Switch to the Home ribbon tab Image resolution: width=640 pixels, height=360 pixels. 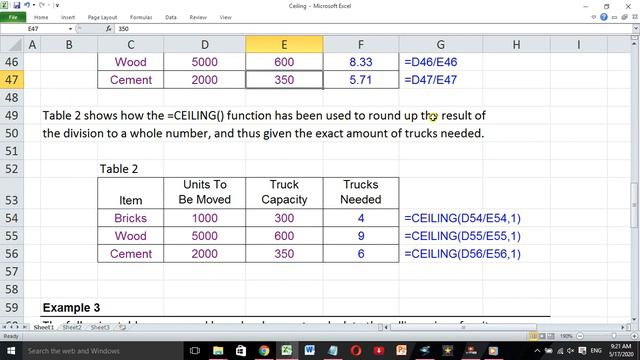pos(41,17)
